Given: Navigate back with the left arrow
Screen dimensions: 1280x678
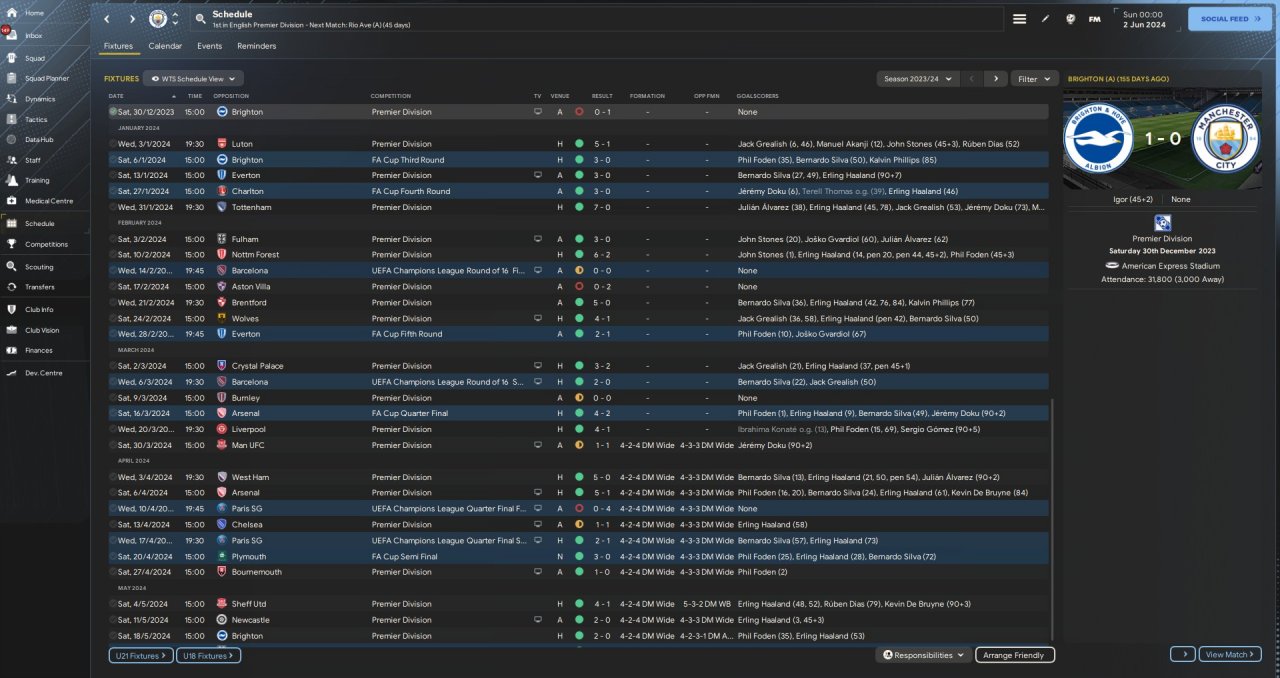Looking at the screenshot, I should click(107, 19).
